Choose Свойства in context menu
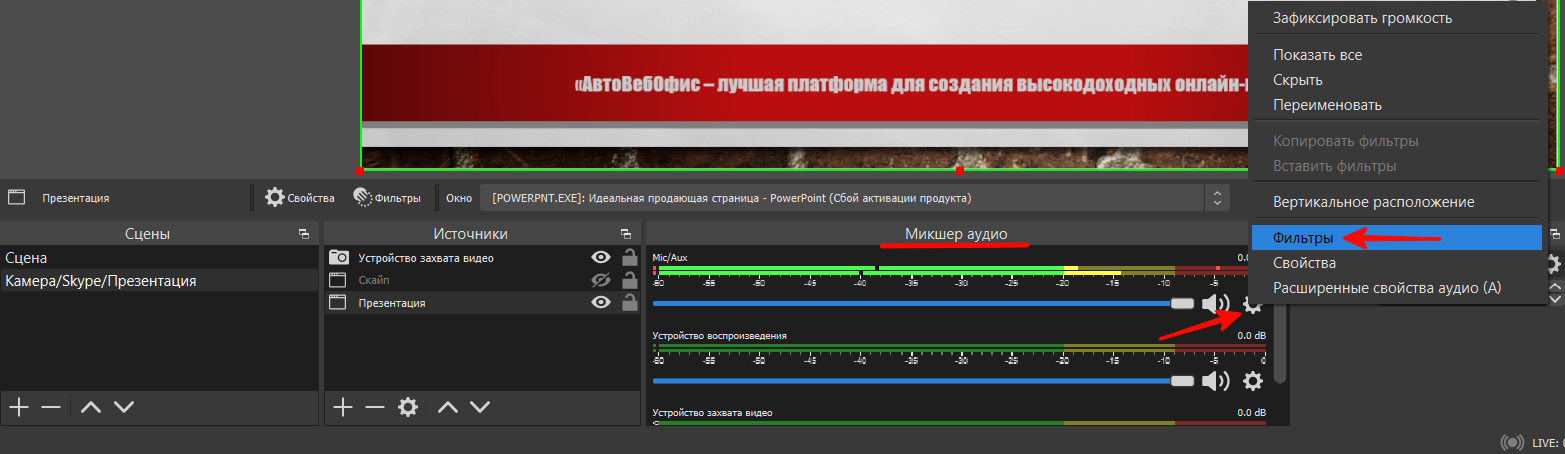This screenshot has height=454, width=1565. pyautogui.click(x=1398, y=263)
